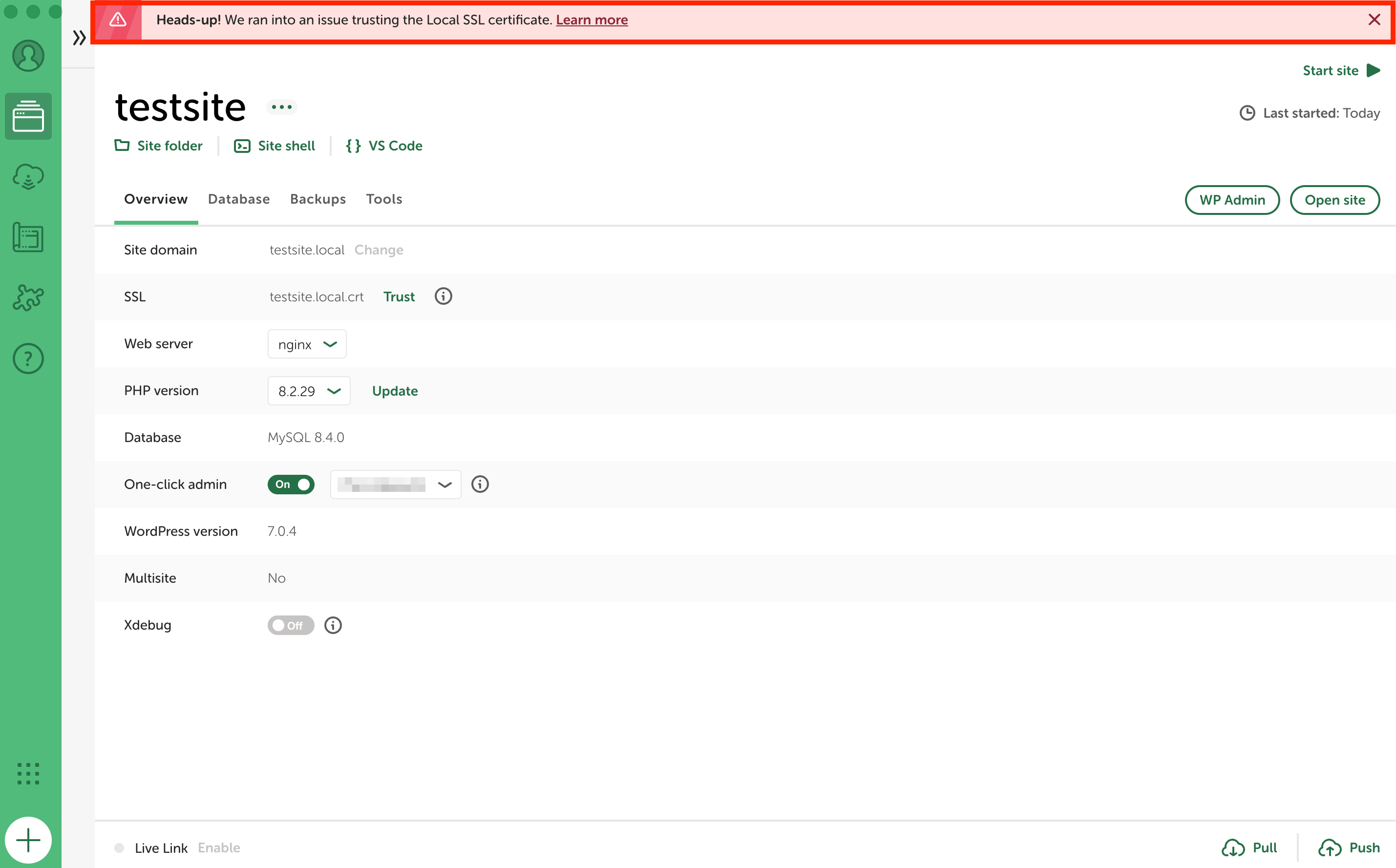Click the Open site button
The height and width of the screenshot is (868, 1396).
tap(1334, 200)
